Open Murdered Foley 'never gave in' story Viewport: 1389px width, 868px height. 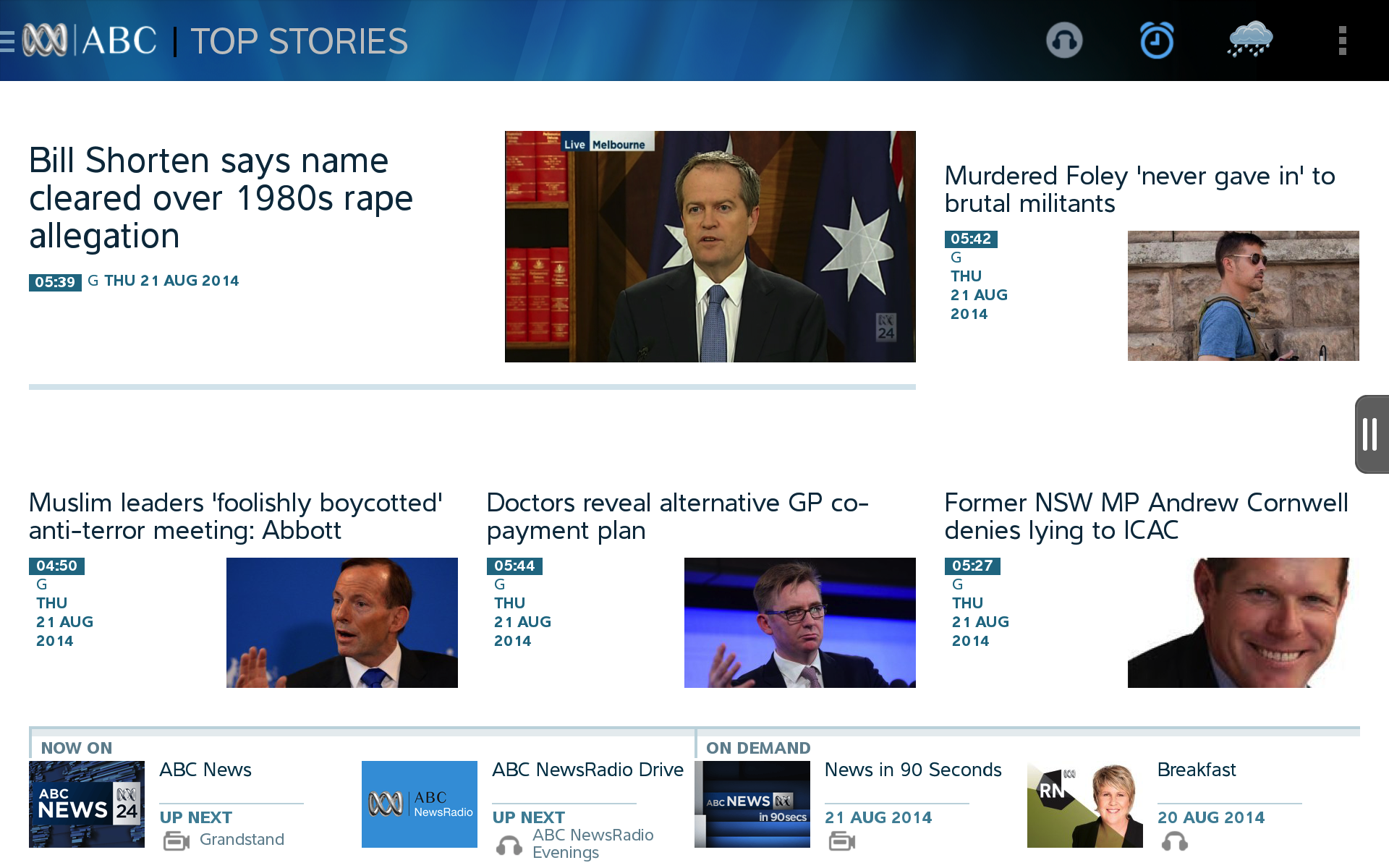click(1139, 189)
